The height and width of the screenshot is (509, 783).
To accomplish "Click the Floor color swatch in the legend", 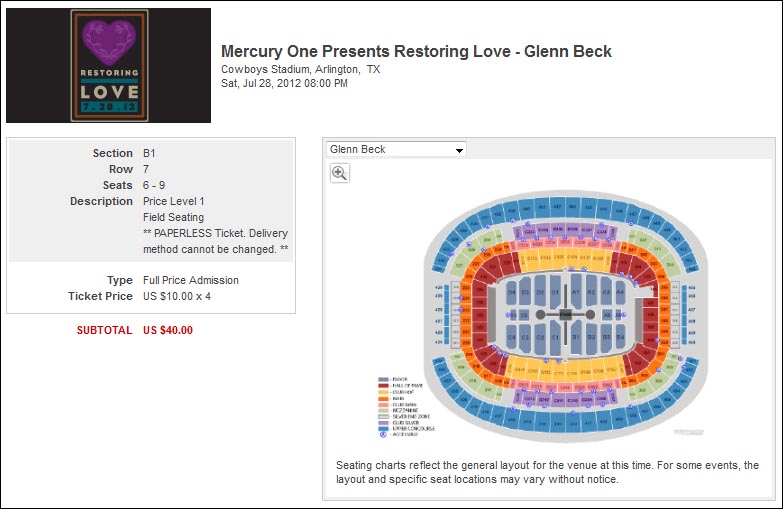I will tap(382, 379).
